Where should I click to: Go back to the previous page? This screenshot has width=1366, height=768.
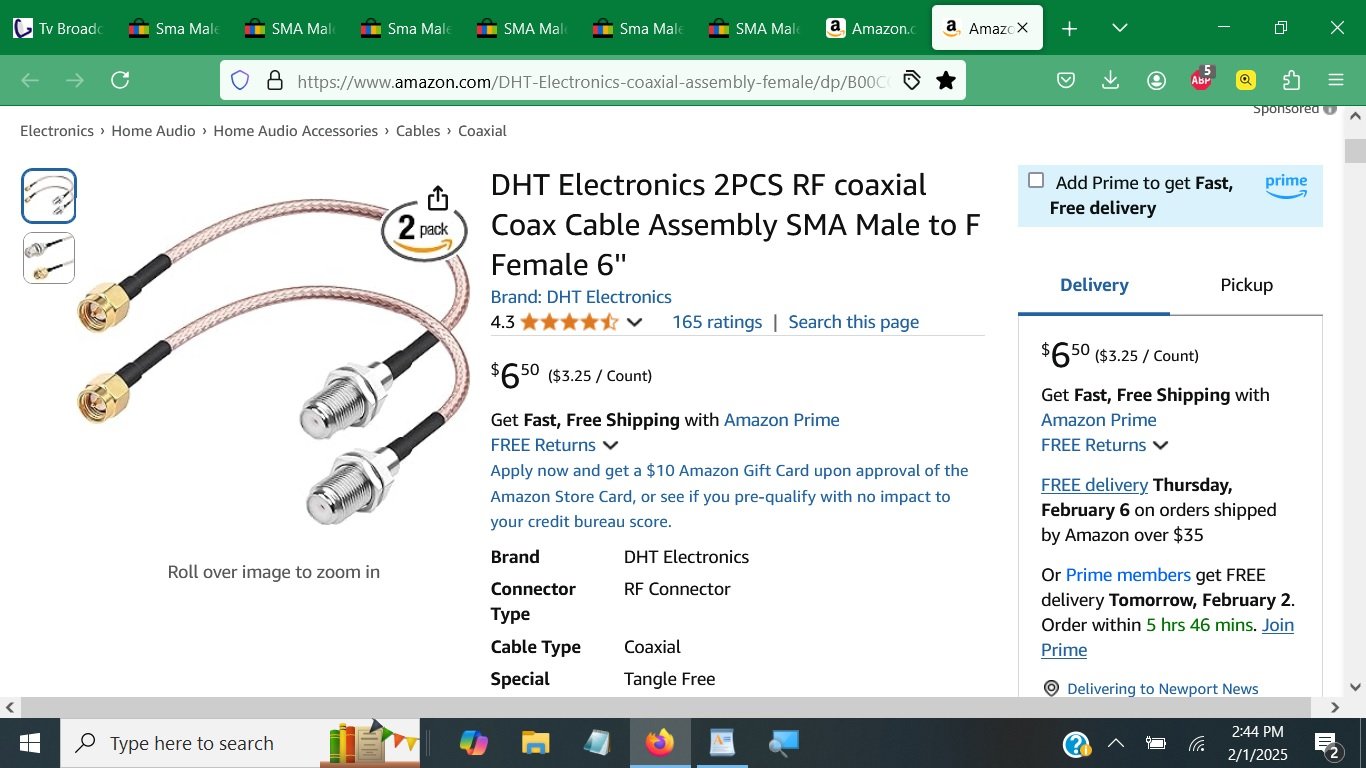(30, 81)
